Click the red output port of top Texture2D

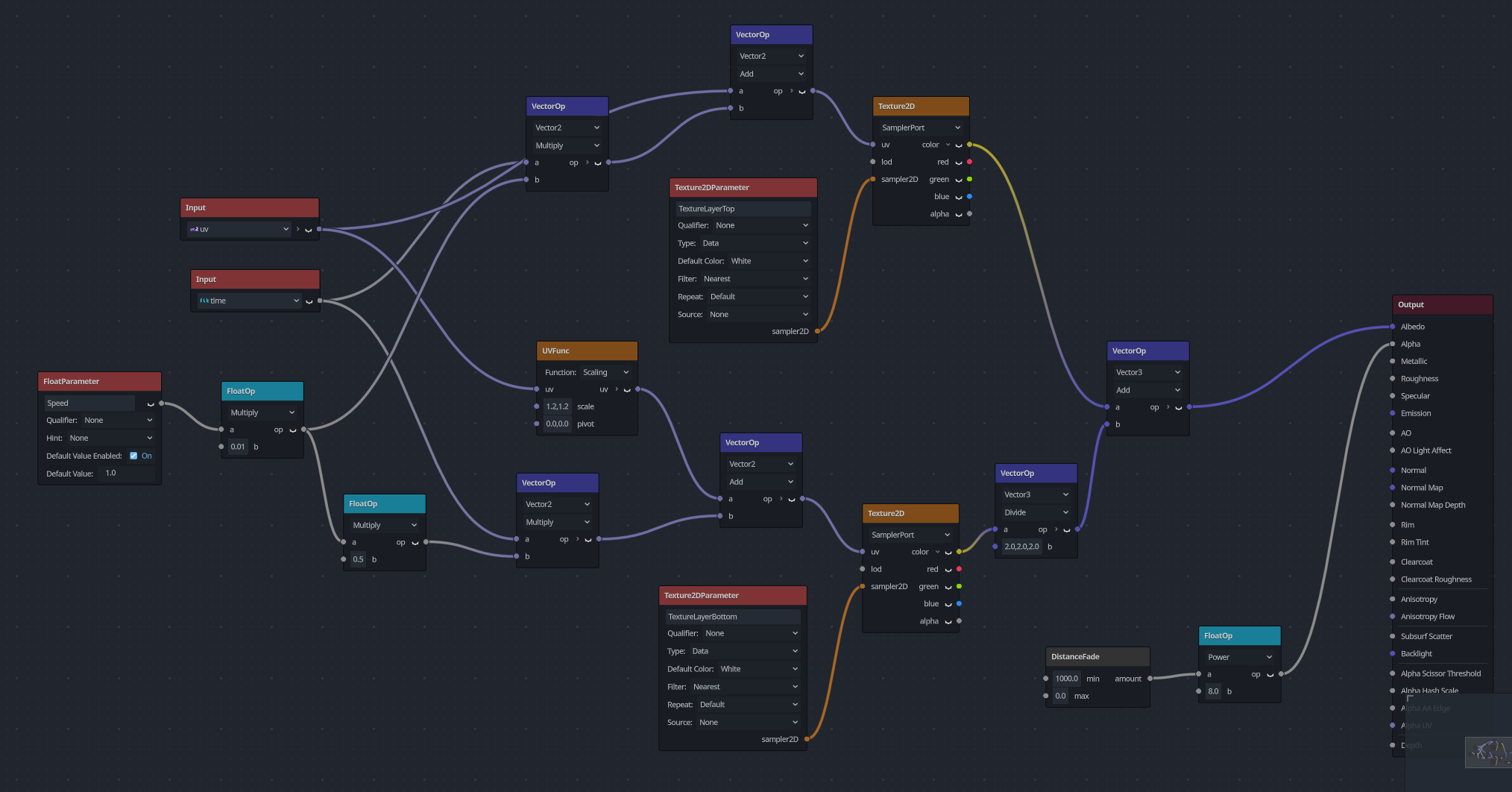click(x=969, y=162)
